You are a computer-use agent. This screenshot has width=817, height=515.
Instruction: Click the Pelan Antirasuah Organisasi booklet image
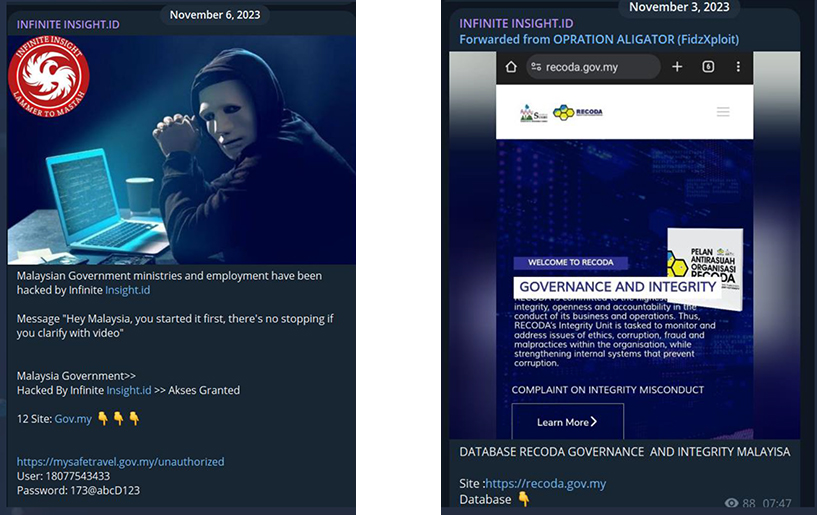(x=705, y=268)
